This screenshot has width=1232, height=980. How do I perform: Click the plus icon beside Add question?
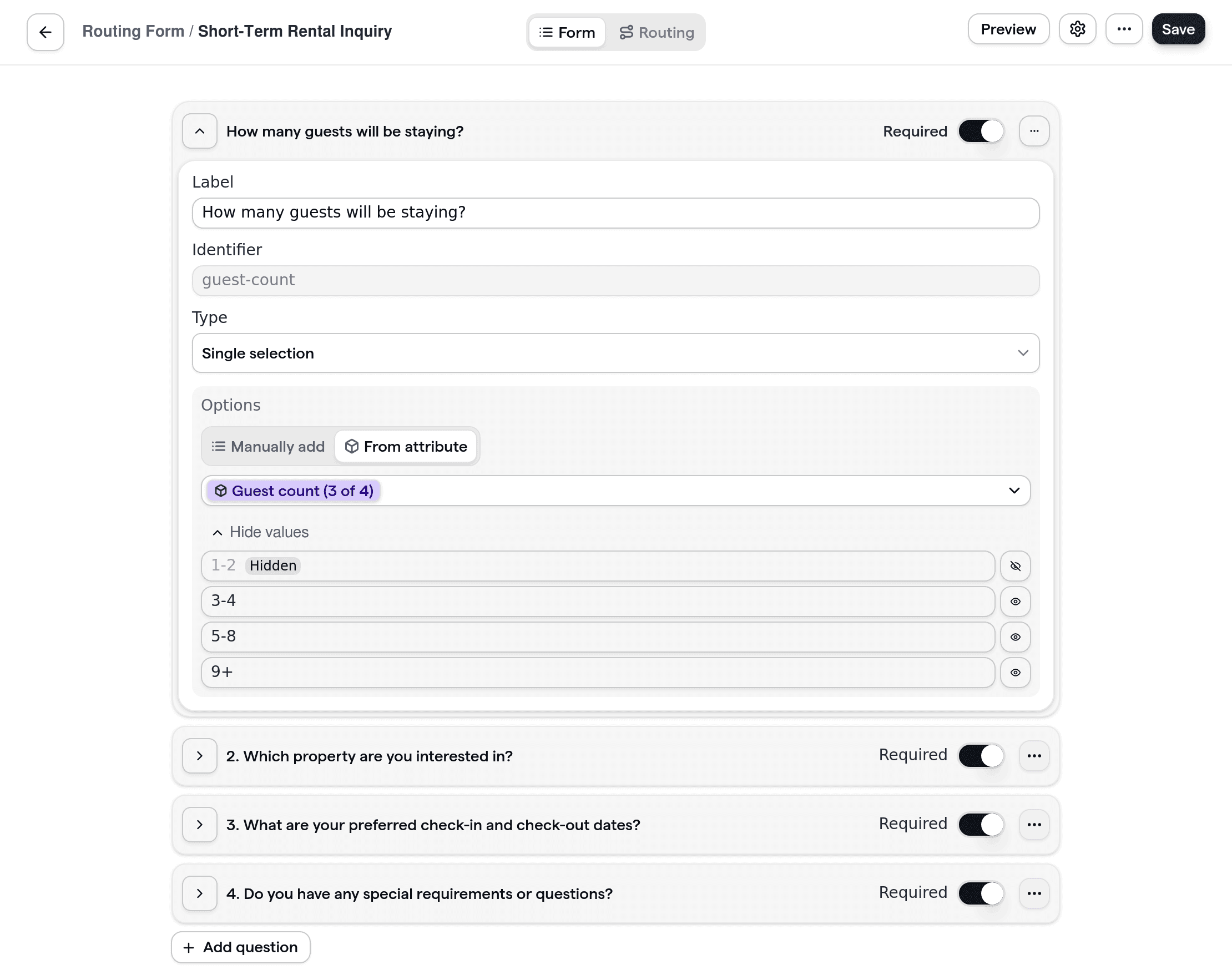coord(188,947)
